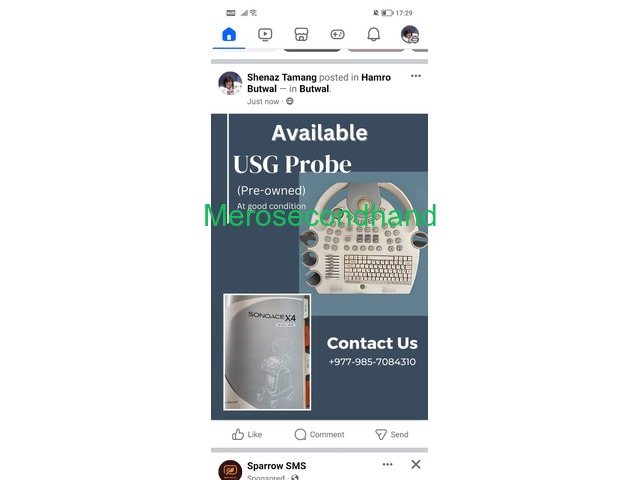Open the Marketplace icon
640x480 pixels.
click(x=301, y=34)
